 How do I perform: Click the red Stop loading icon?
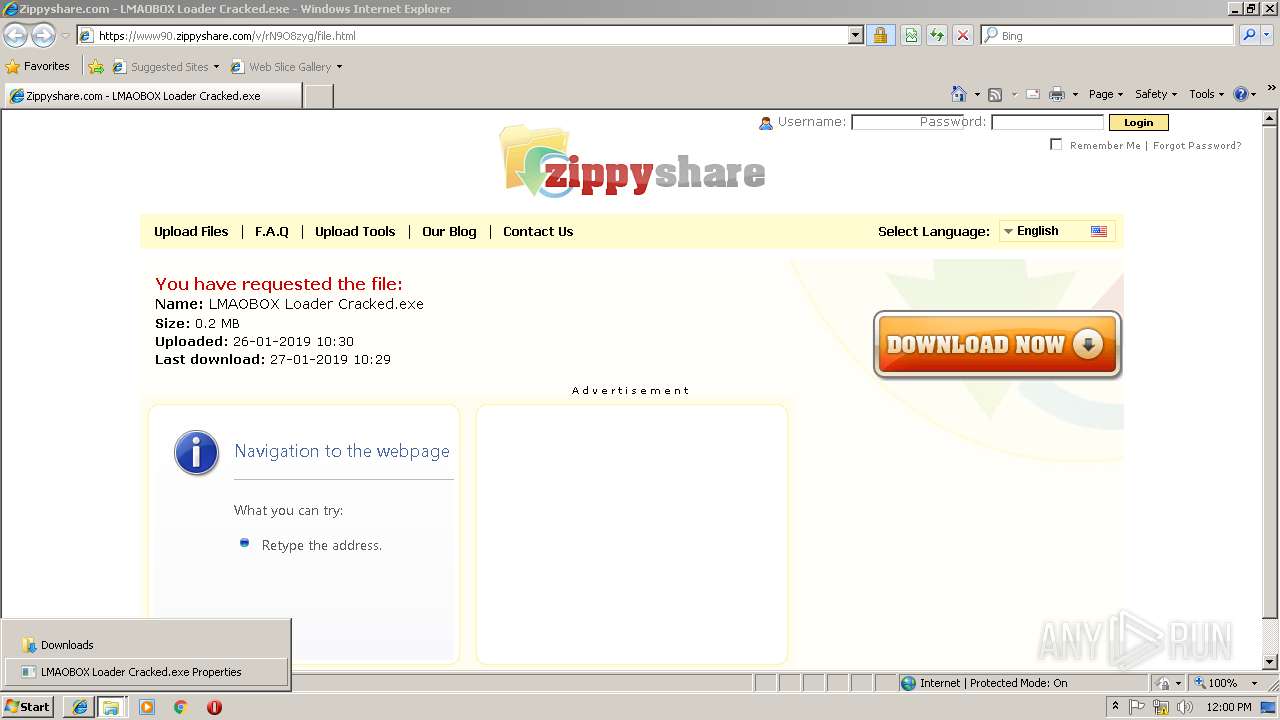(962, 35)
